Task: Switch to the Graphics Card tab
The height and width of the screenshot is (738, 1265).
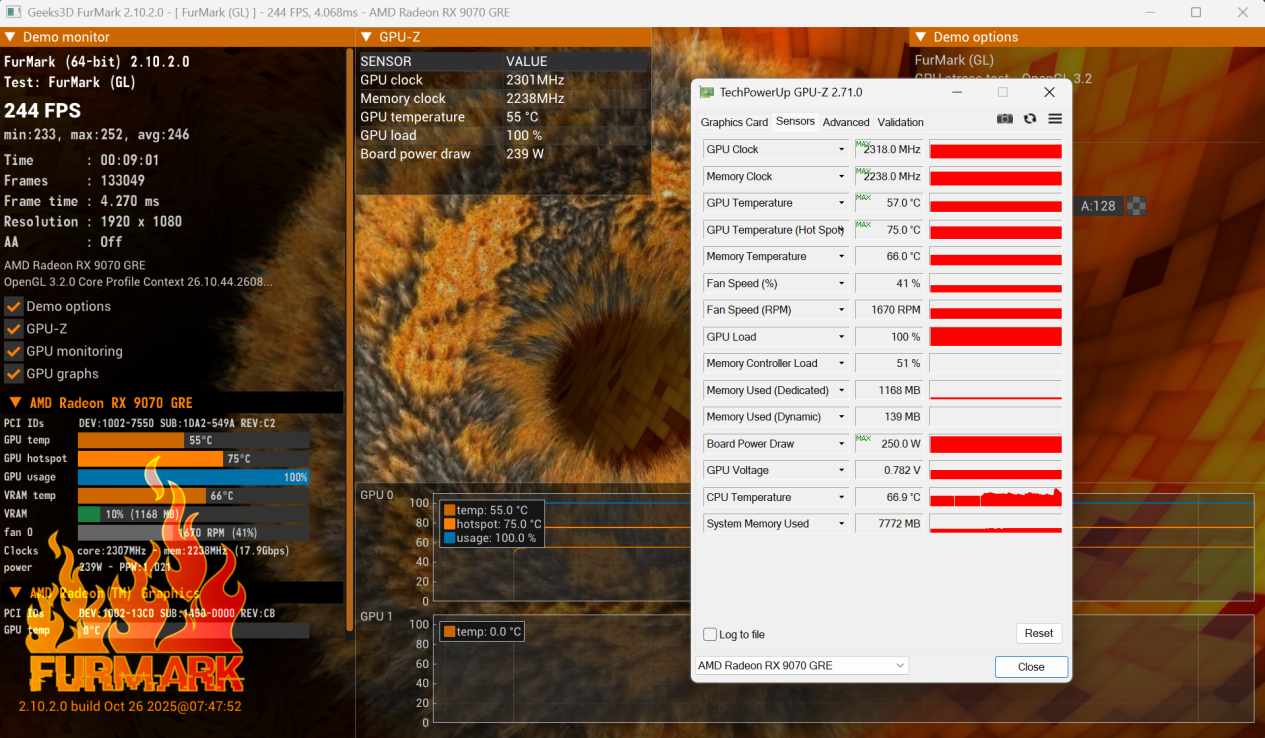Action: tap(734, 122)
